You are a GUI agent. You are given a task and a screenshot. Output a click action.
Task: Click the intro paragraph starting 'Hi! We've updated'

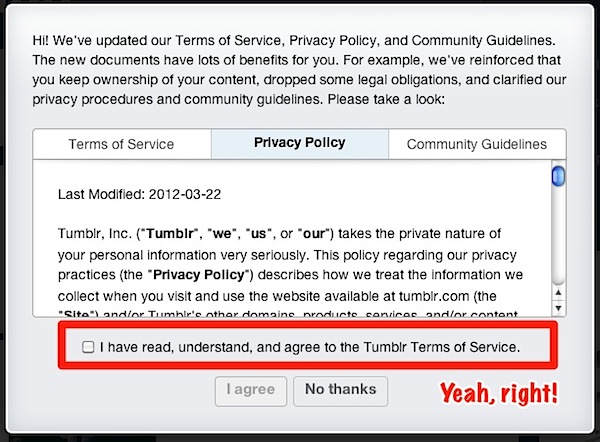299,70
